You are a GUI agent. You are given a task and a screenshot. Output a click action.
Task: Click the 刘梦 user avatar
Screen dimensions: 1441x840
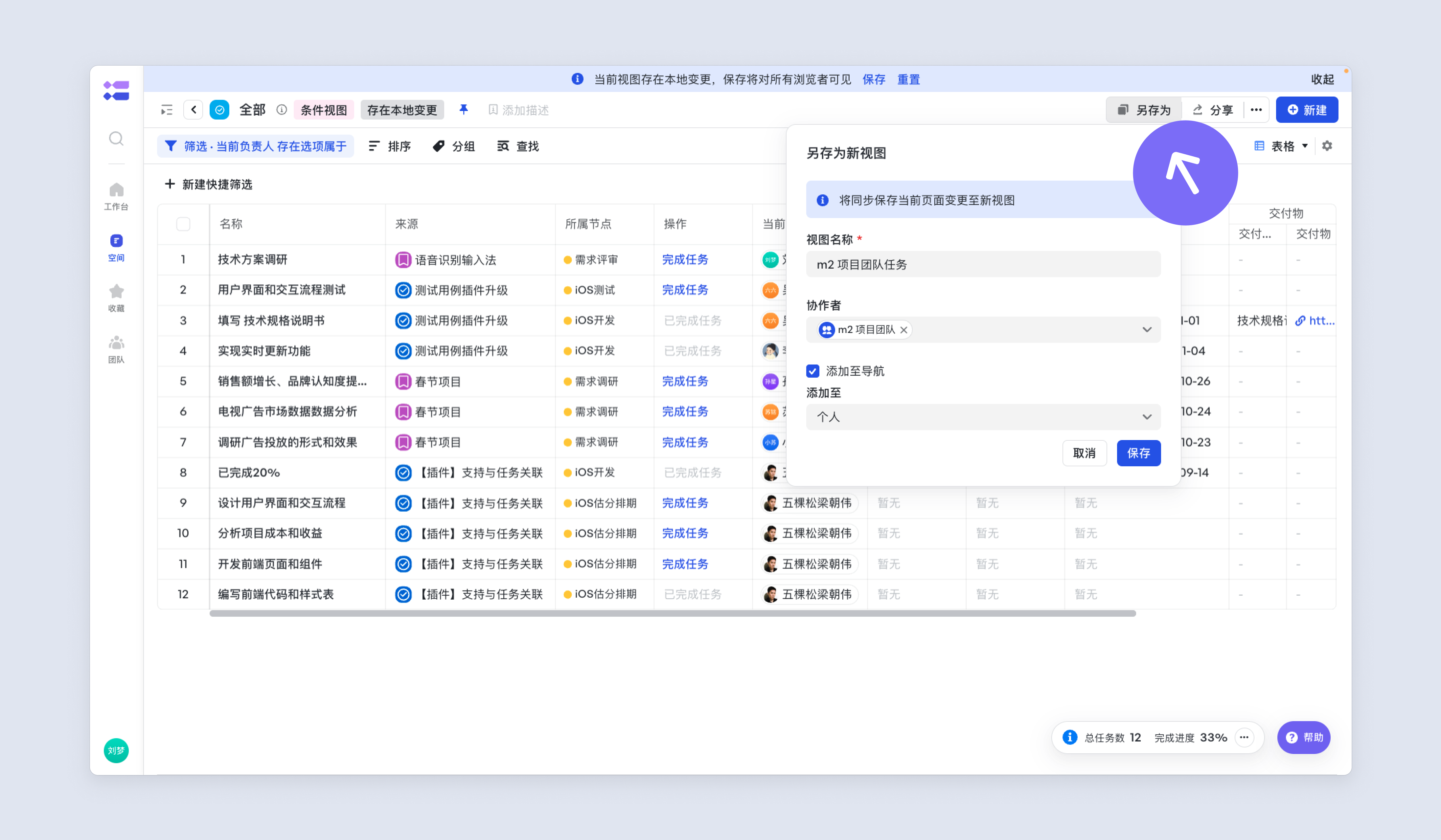click(x=116, y=750)
